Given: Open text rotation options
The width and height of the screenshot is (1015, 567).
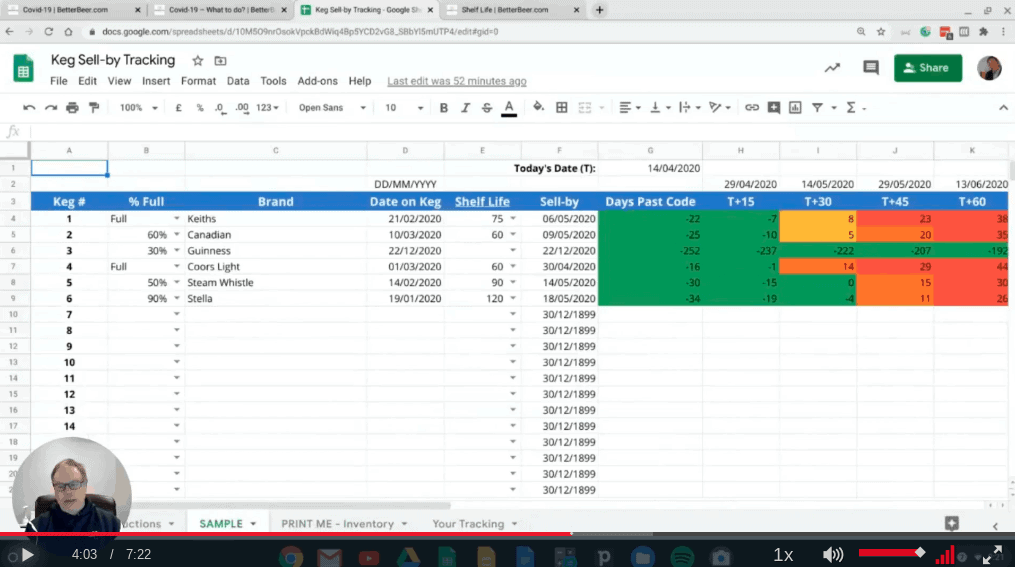Looking at the screenshot, I should click(x=719, y=107).
